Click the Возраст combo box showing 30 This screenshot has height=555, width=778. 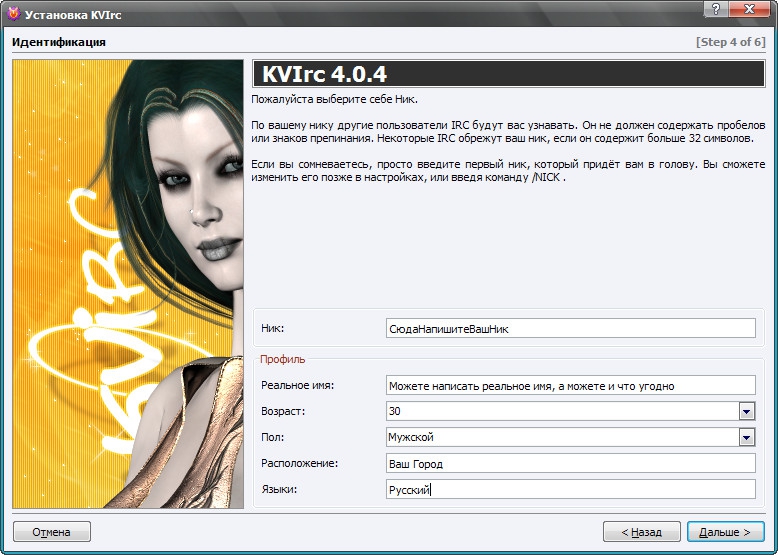pos(571,411)
